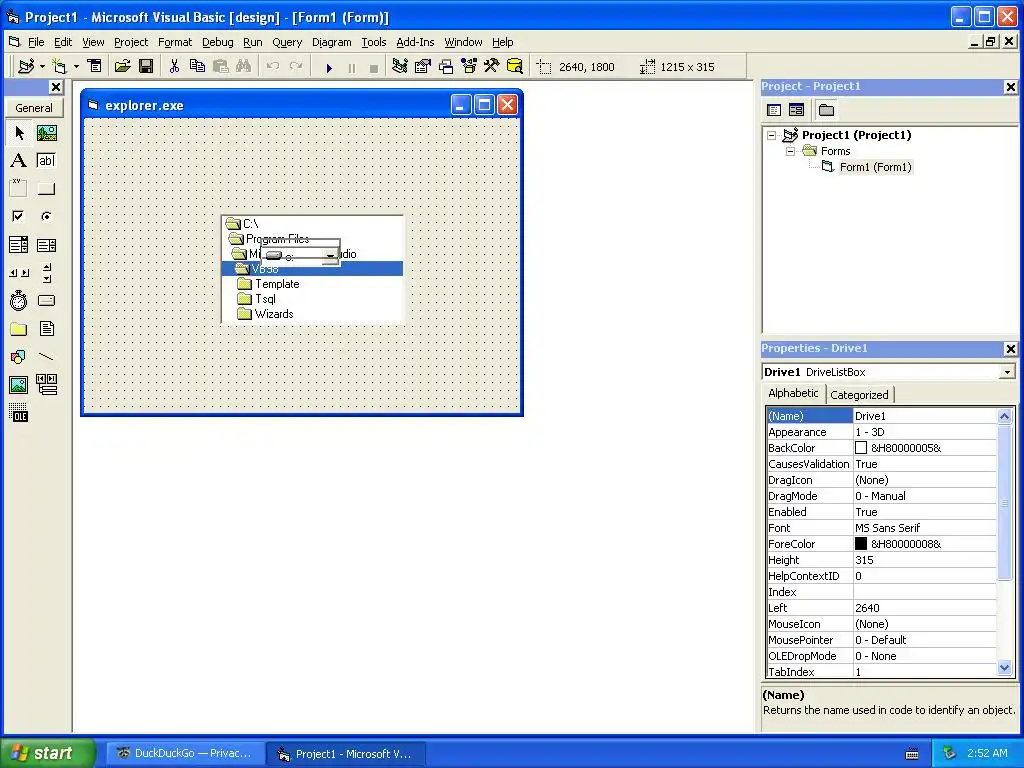Viewport: 1024px width, 768px height.
Task: Click the Copy toolbar icon
Action: click(197, 66)
